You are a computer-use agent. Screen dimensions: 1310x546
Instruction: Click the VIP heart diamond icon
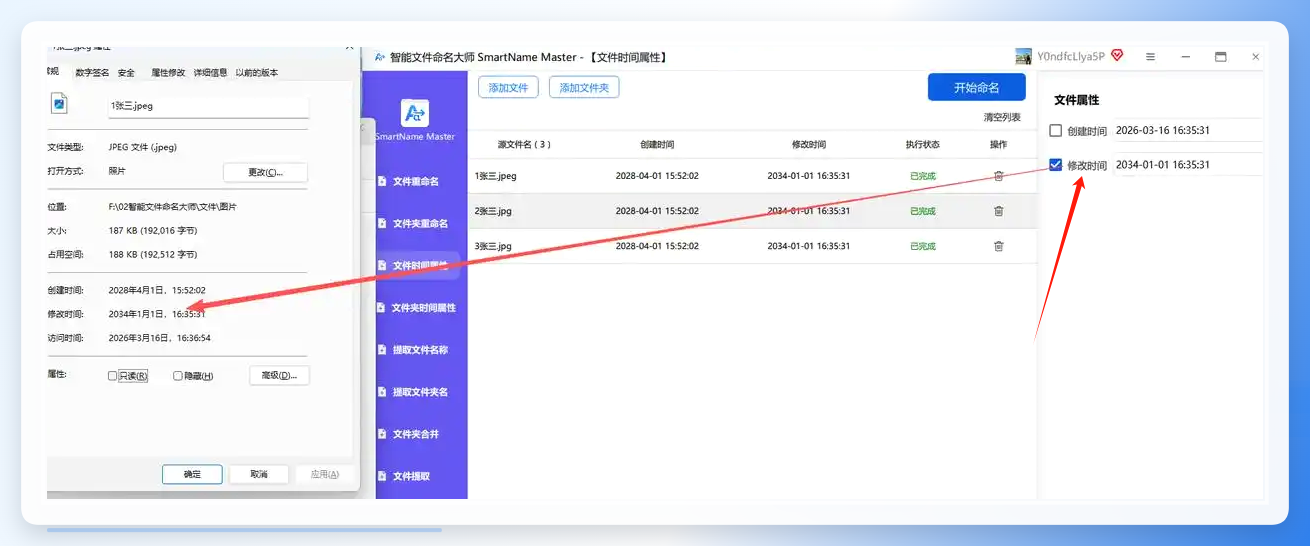tap(1117, 56)
